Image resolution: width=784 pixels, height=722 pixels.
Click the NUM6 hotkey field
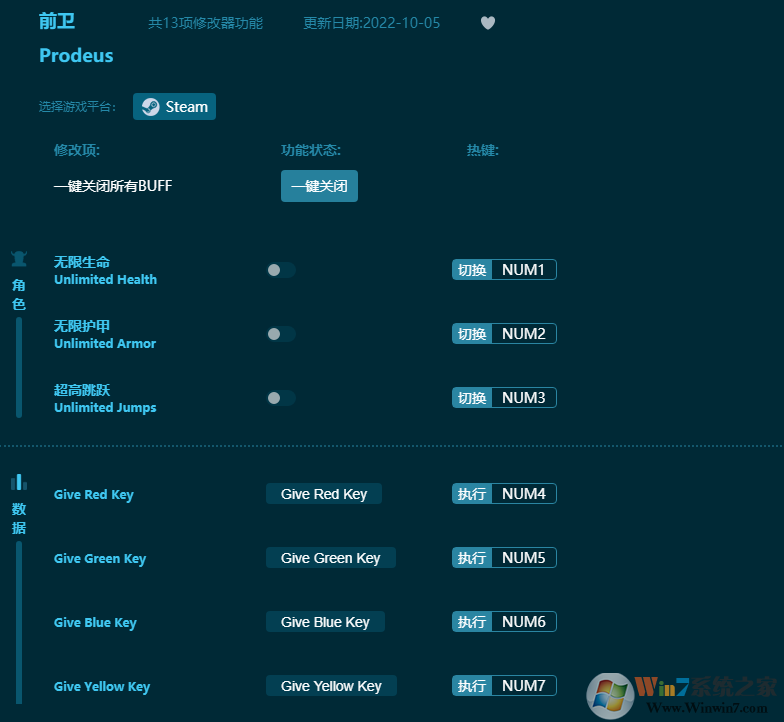click(524, 622)
